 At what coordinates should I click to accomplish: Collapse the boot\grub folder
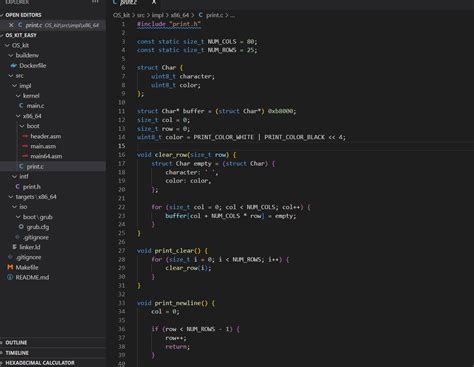point(18,217)
